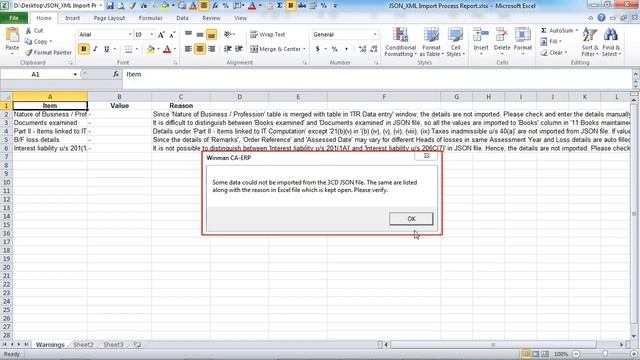Image resolution: width=640 pixels, height=360 pixels.
Task: Open the Font size dropdown
Action: coord(152,35)
